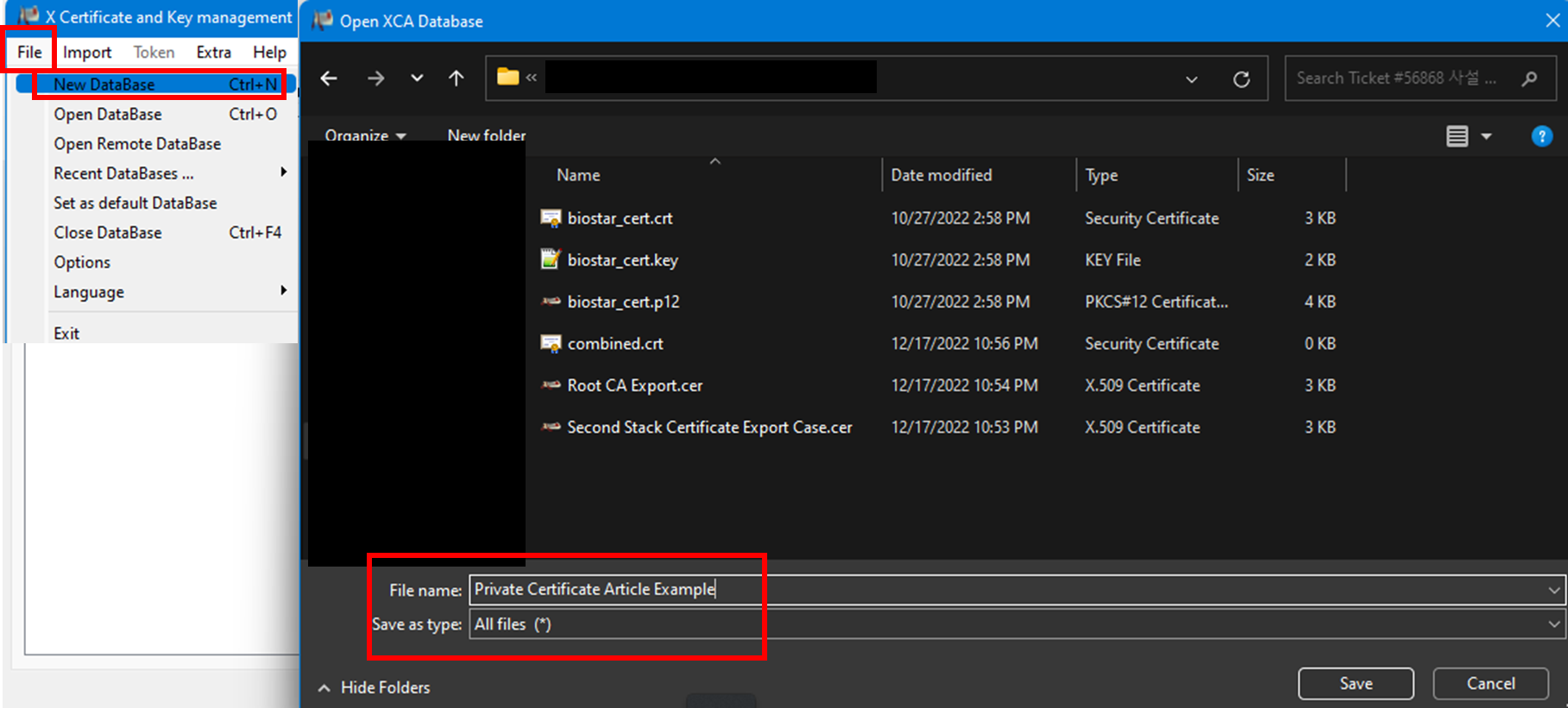
Task: Select Second Stack Certificate Export Case.cer icon
Action: click(x=551, y=427)
